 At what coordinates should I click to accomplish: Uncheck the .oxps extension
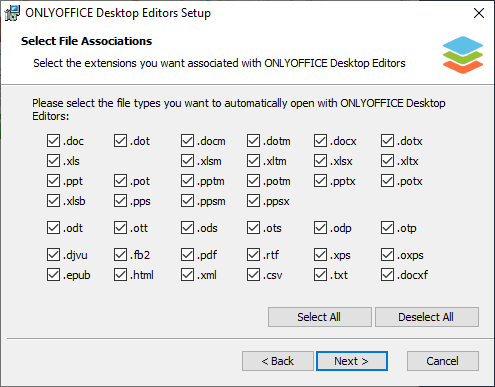click(387, 255)
